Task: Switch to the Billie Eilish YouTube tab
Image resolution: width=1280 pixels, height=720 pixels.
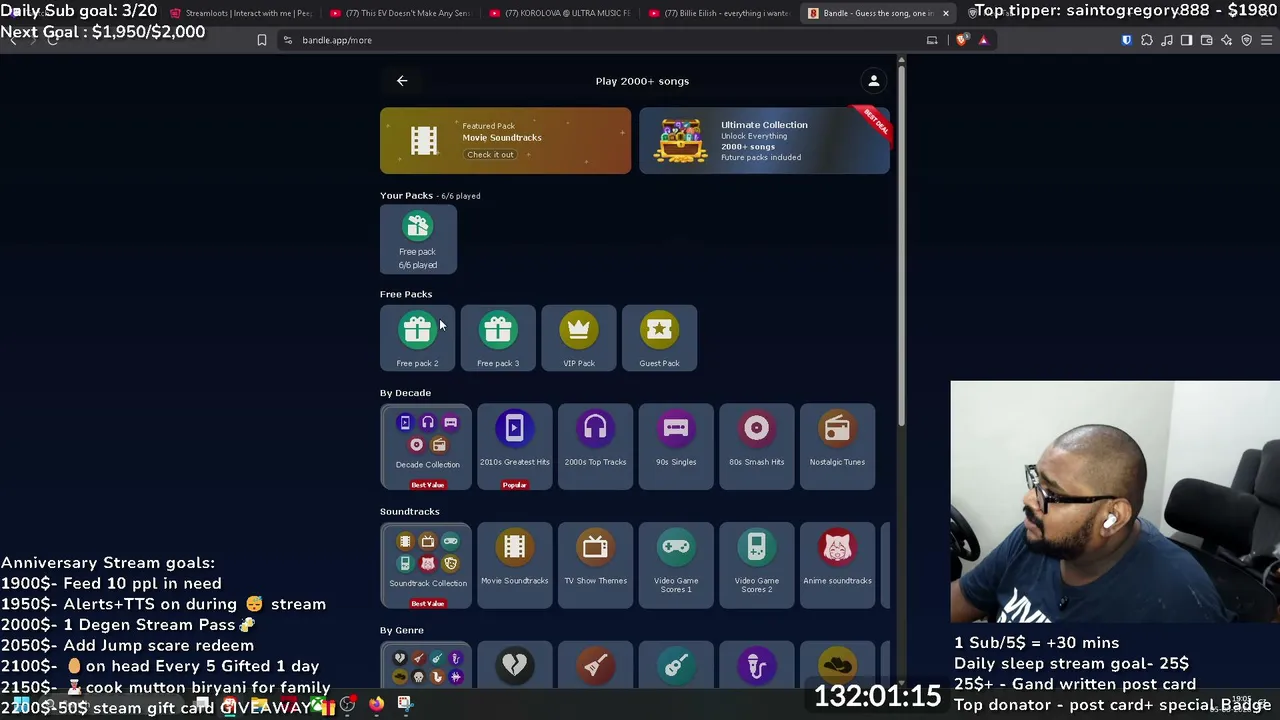Action: [720, 13]
